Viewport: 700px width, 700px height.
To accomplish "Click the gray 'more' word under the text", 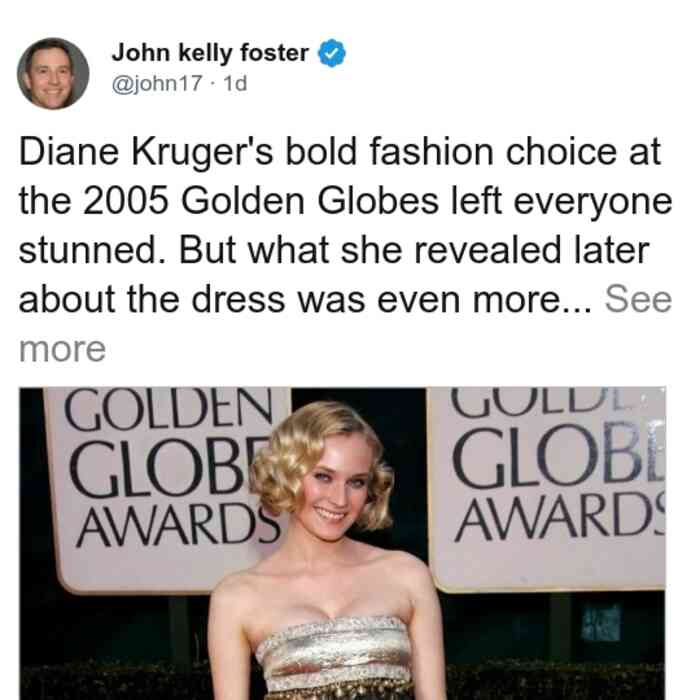I will (x=62, y=349).
